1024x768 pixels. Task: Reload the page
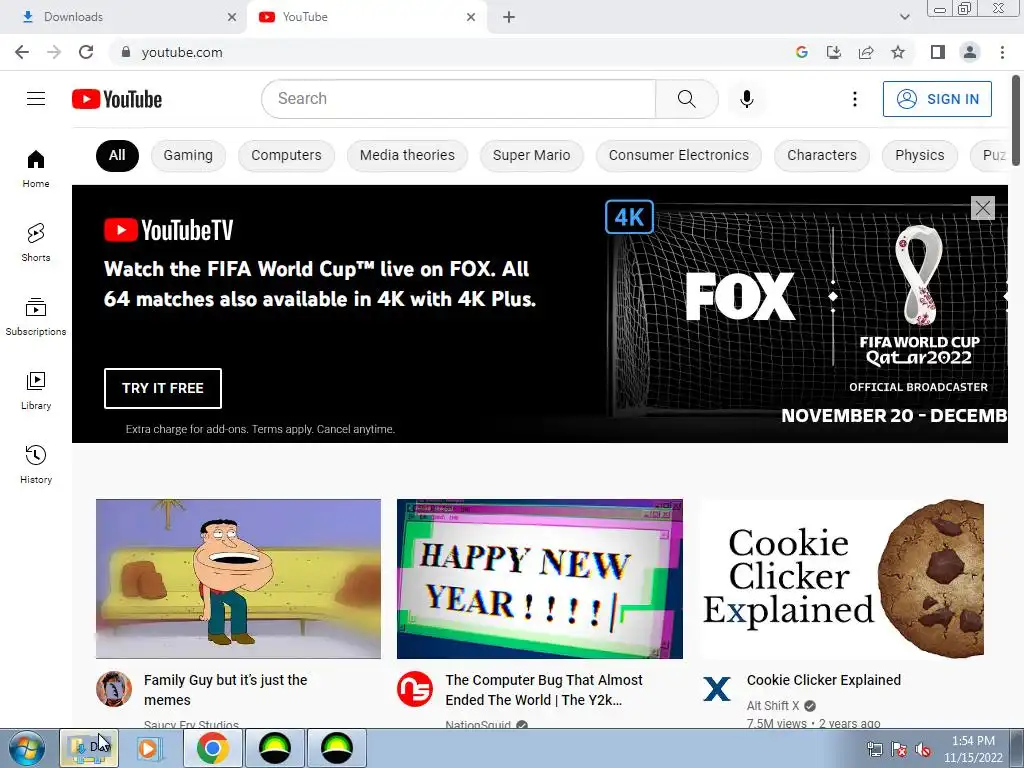(86, 52)
